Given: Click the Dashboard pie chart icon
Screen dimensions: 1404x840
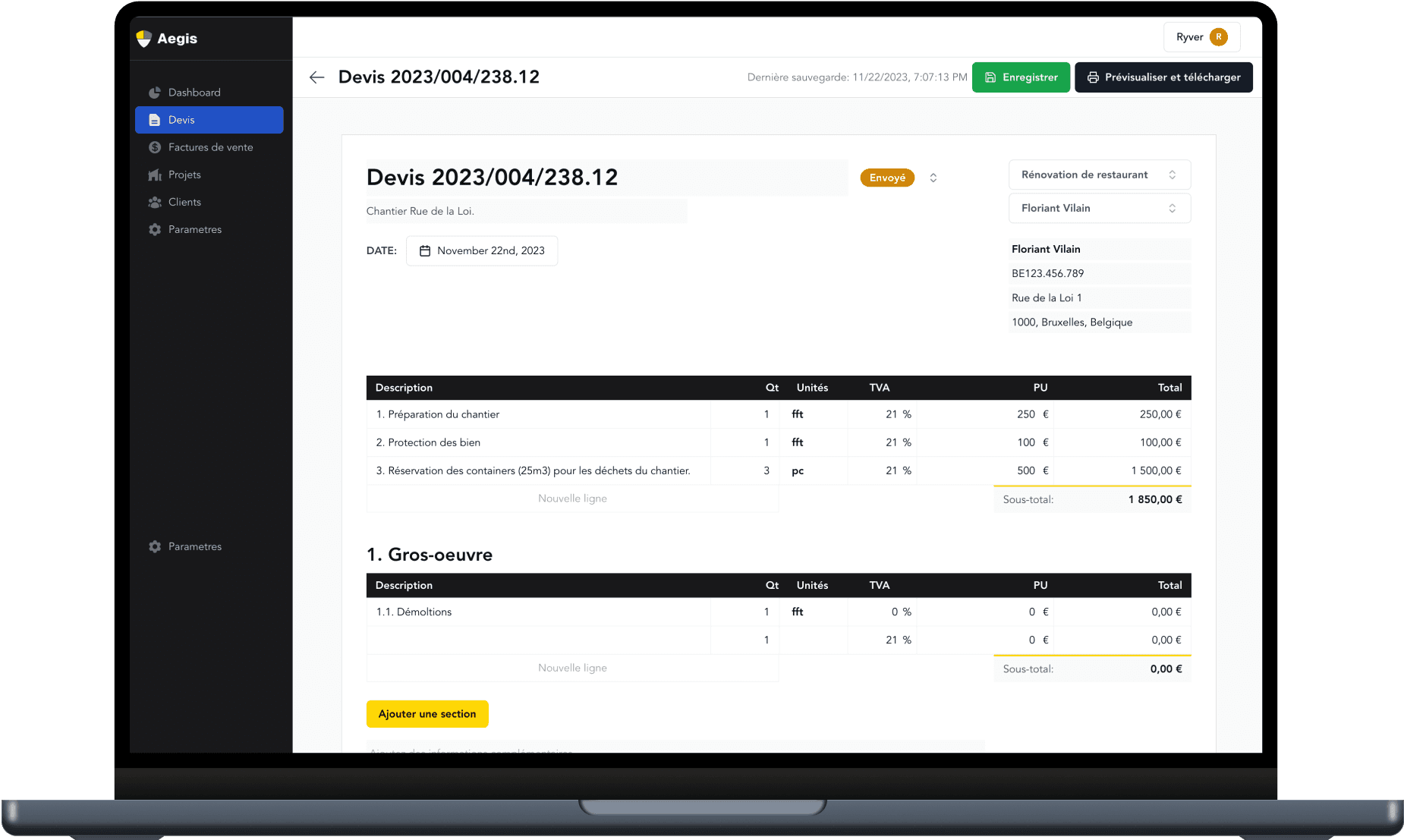Looking at the screenshot, I should (x=155, y=93).
